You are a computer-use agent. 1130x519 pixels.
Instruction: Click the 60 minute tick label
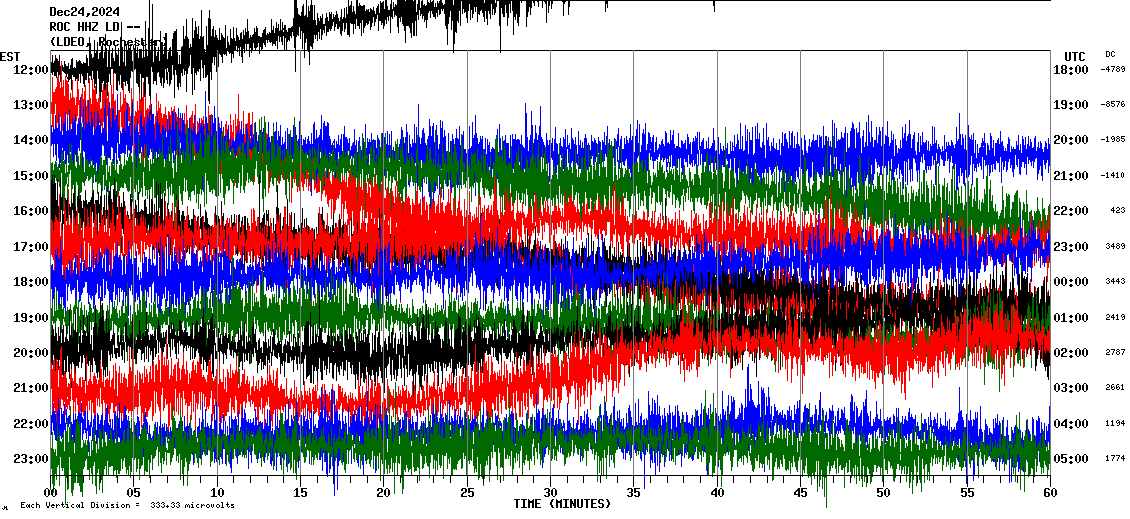[1048, 493]
